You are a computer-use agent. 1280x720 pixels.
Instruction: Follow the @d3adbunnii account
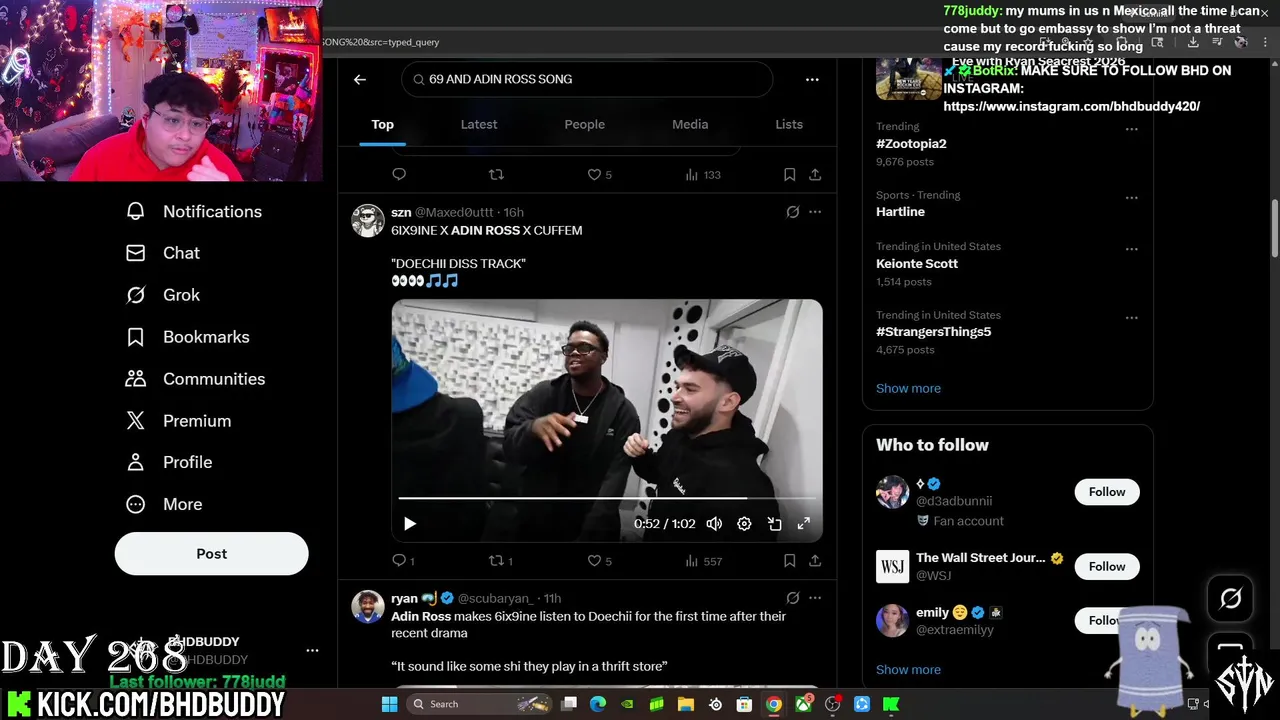pyautogui.click(x=1107, y=492)
